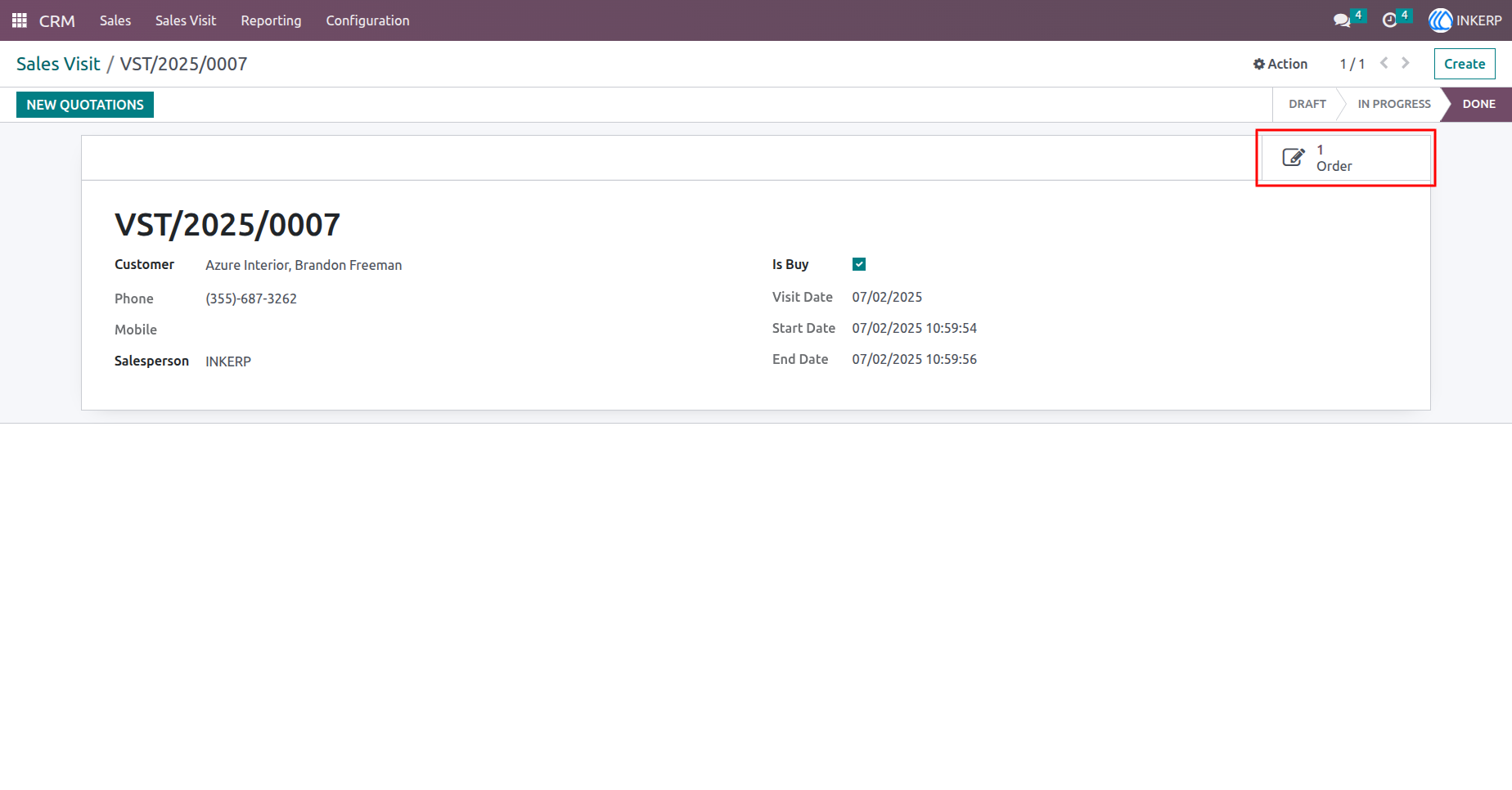Go to Sales Visit breadcrumb
Screen dimensions: 1512x790
58,64
